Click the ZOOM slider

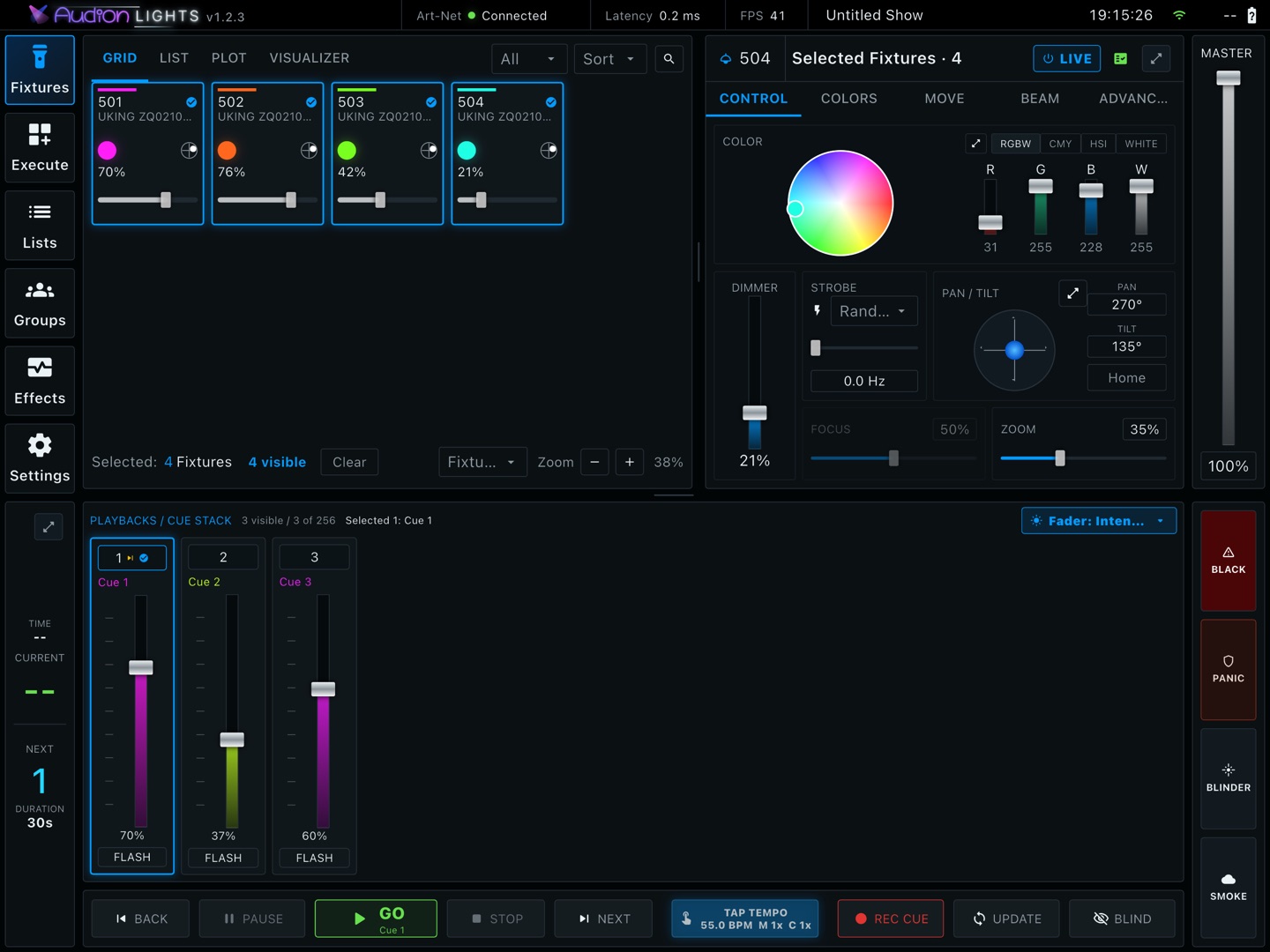[x=1083, y=458]
